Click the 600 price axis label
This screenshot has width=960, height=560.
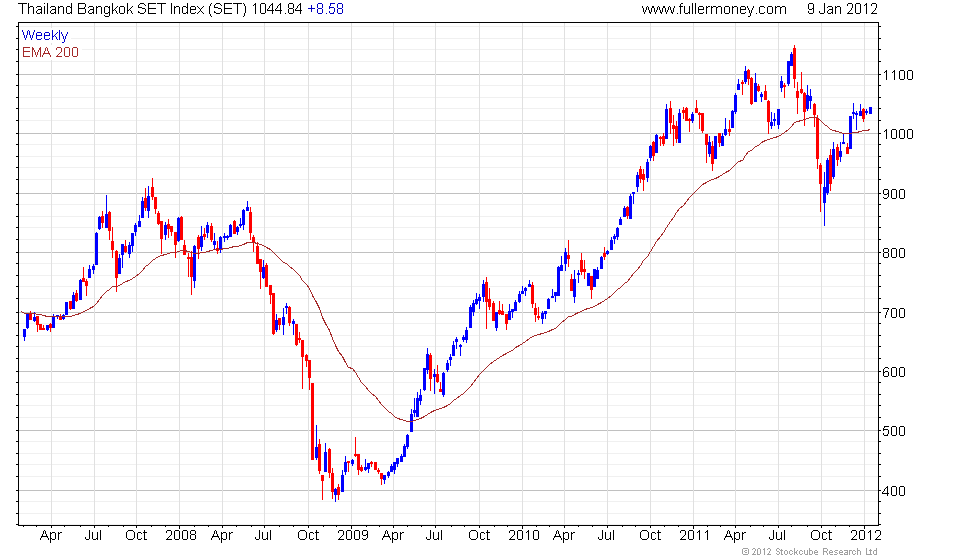(894, 372)
